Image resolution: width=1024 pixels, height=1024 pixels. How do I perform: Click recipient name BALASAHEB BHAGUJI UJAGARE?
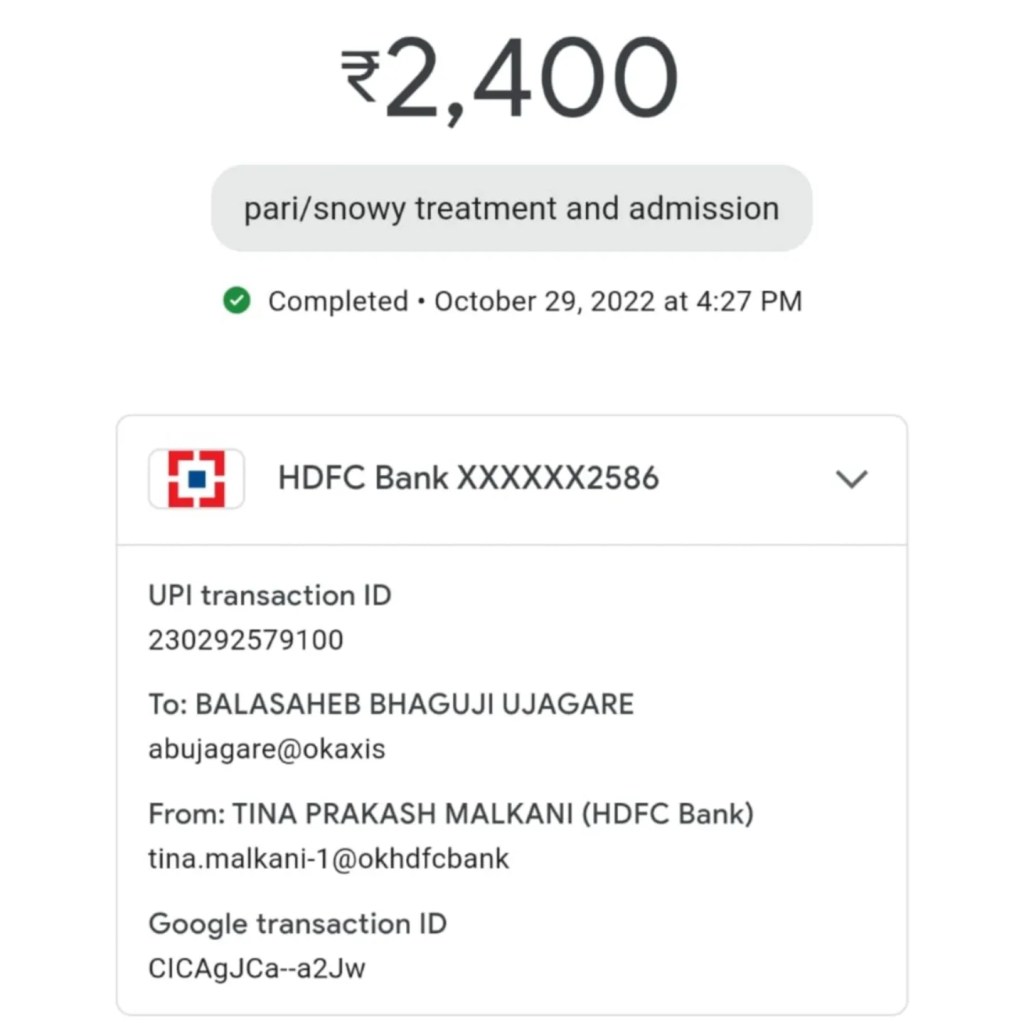click(x=414, y=704)
